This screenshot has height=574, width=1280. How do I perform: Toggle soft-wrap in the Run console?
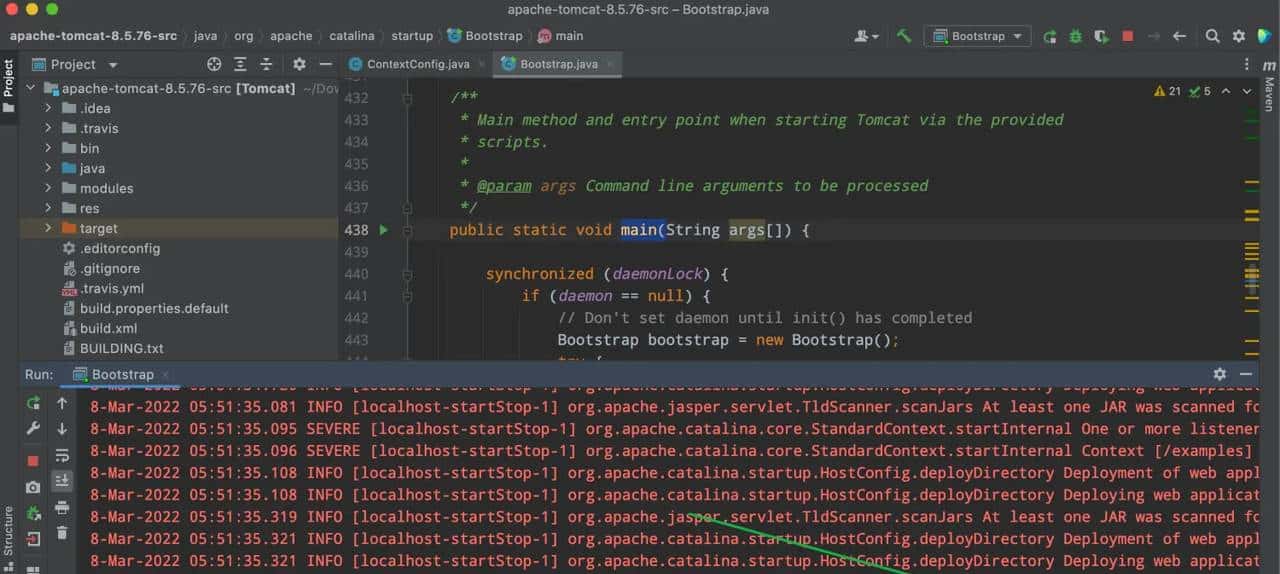[x=62, y=455]
